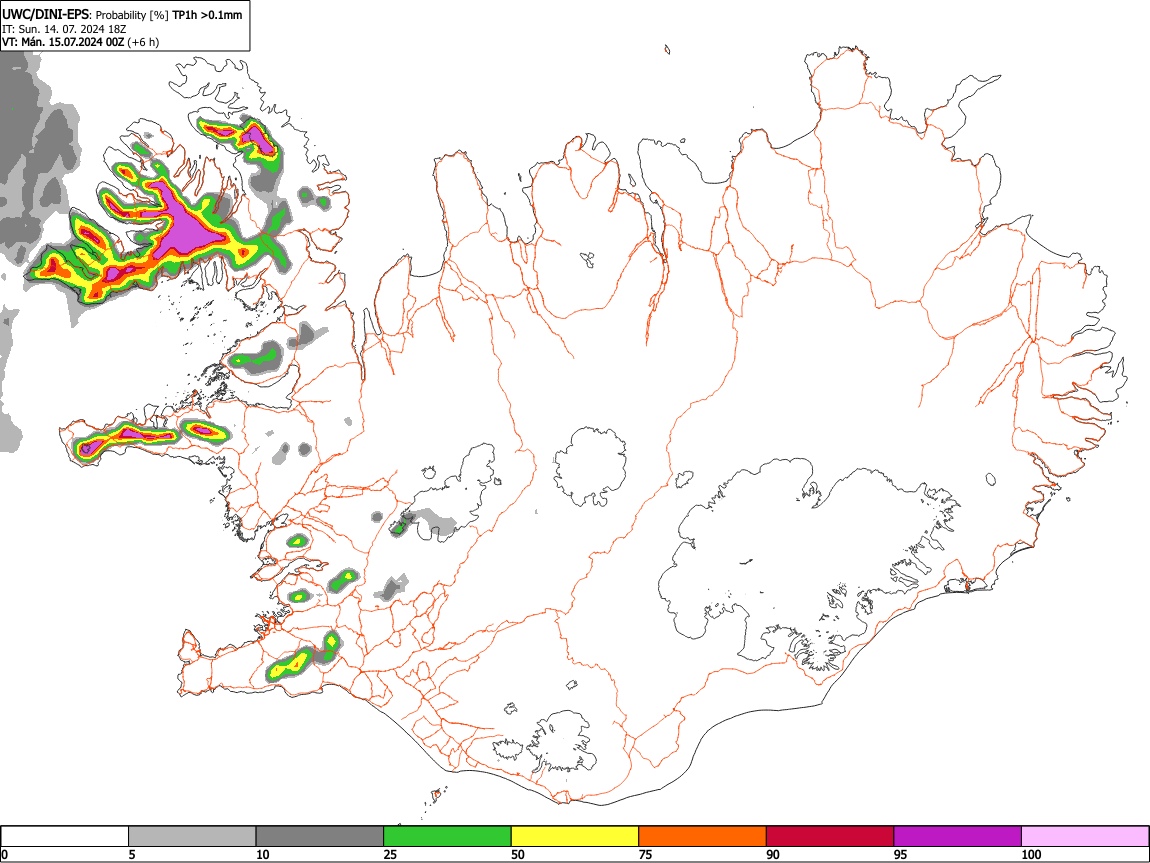
Task: Click the yellow 50–75% legend swatch
Action: click(x=575, y=837)
